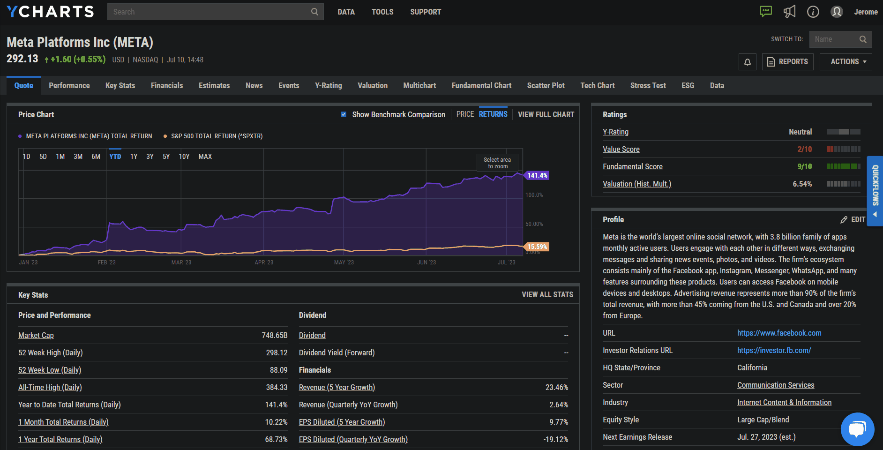
Task: Open the TOOLS menu
Action: [382, 12]
